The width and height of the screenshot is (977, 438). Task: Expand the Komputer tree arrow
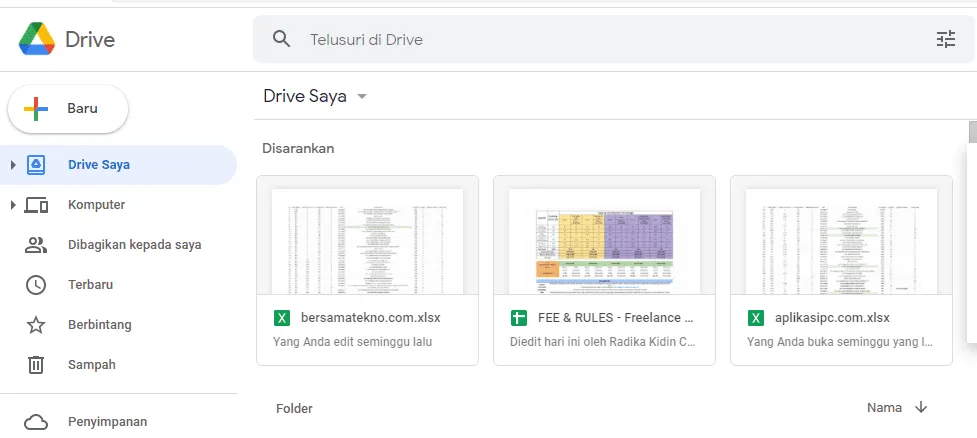pyautogui.click(x=13, y=205)
